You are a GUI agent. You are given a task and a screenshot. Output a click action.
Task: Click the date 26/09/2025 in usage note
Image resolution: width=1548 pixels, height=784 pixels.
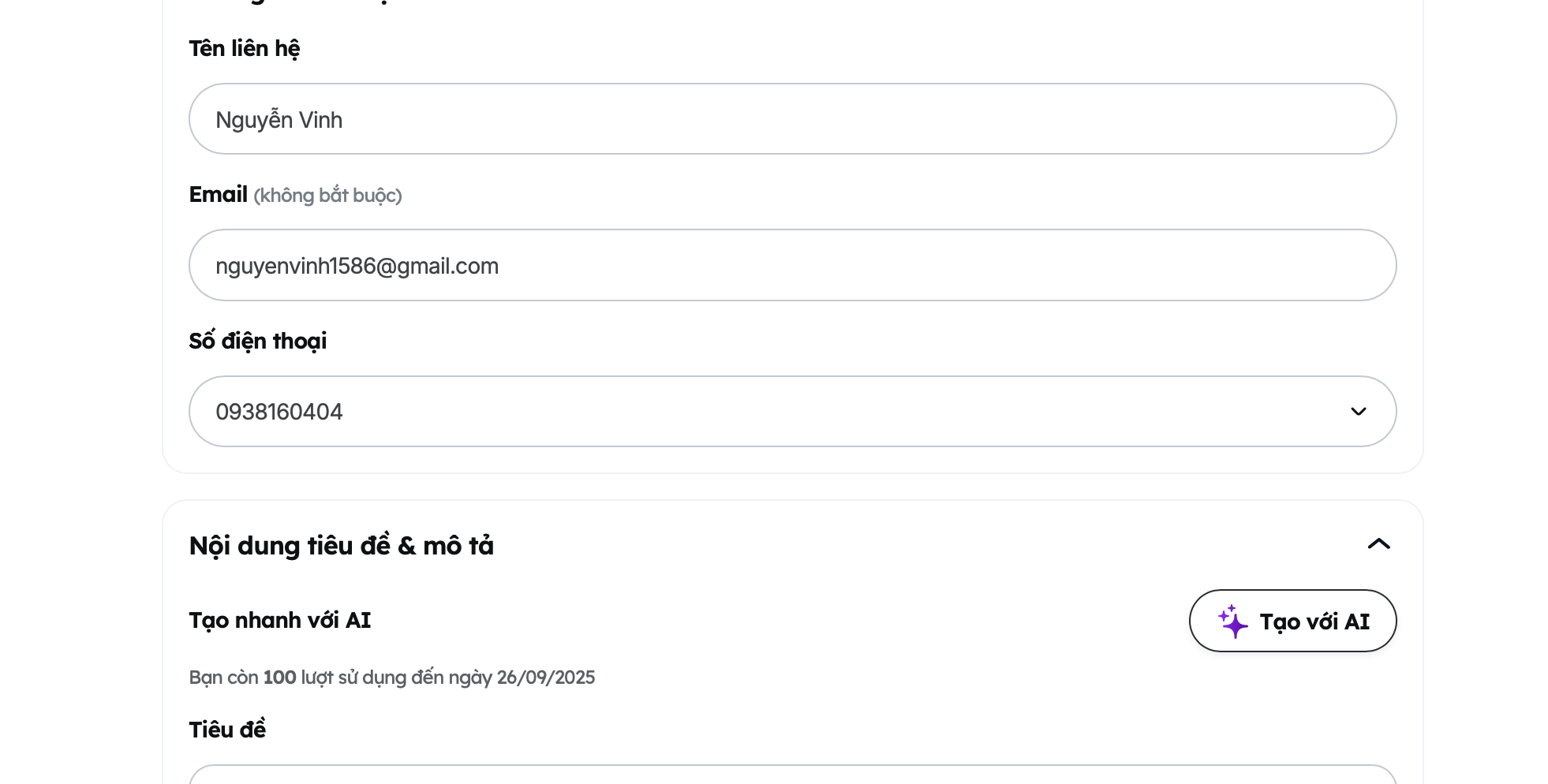[x=546, y=678]
